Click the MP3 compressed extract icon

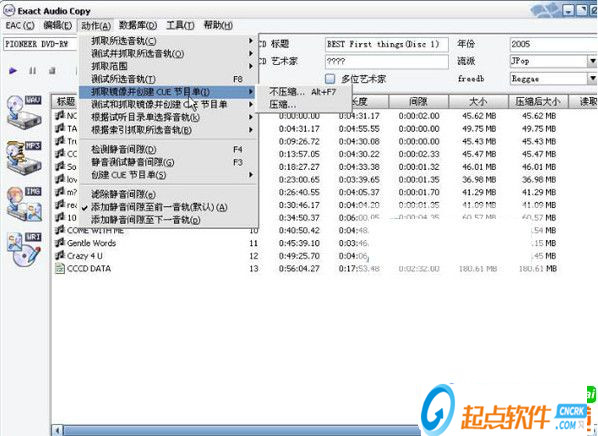[24, 158]
